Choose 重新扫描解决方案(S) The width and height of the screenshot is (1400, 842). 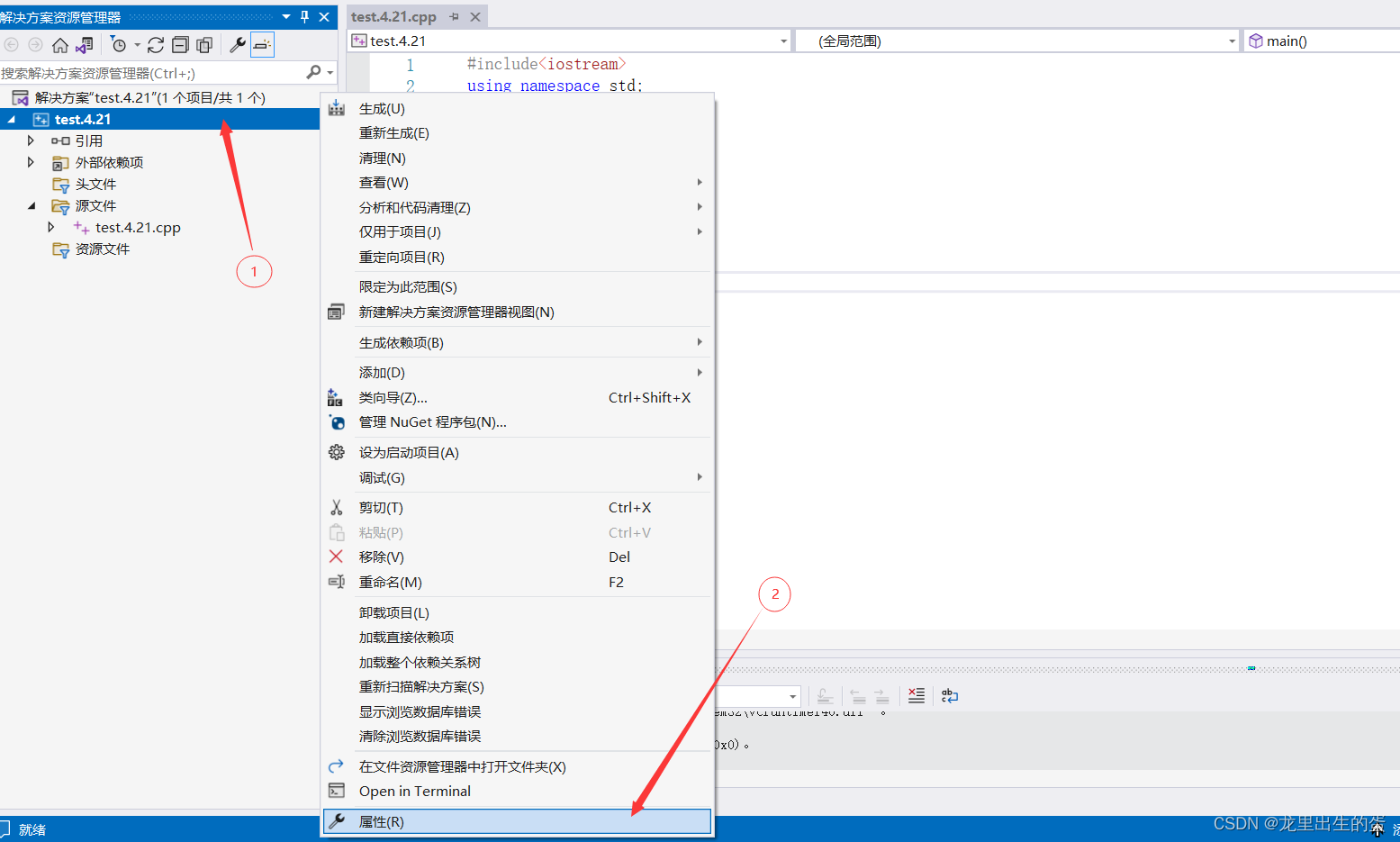coord(518,686)
